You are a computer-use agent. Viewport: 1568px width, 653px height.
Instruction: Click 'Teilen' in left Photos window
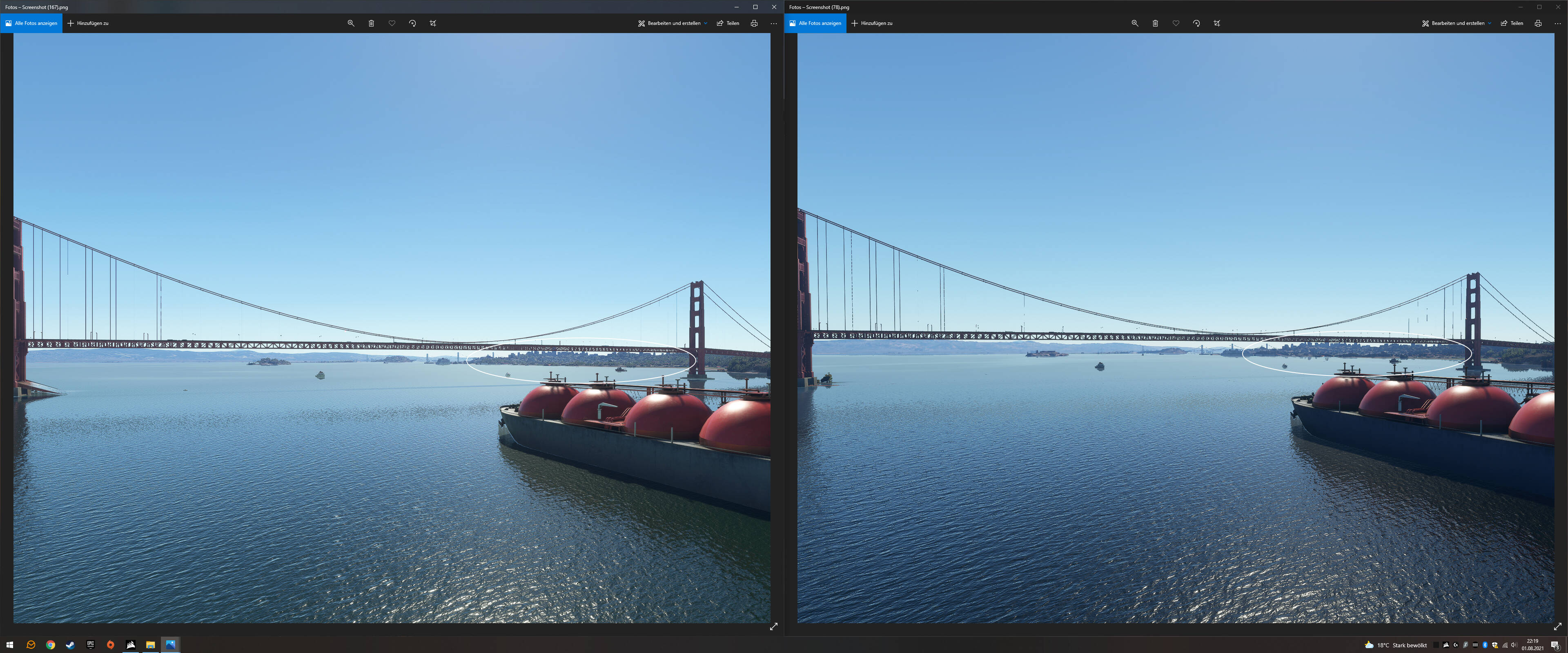[x=728, y=23]
